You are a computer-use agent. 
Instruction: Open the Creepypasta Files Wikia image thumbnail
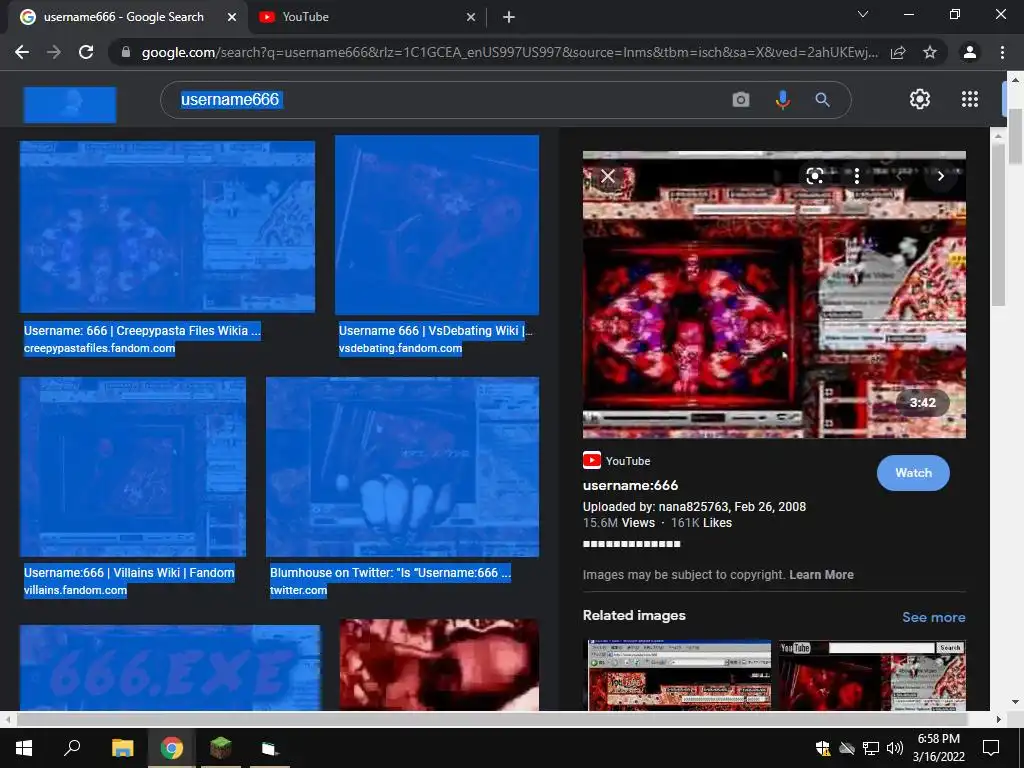point(167,227)
